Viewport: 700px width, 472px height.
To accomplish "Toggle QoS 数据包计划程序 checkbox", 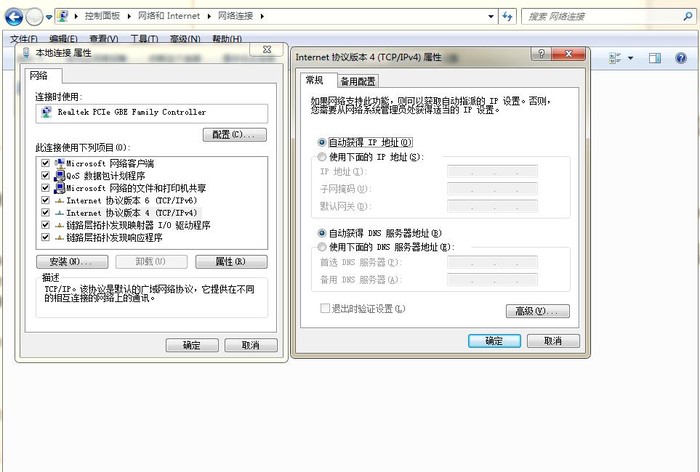I will (46, 175).
